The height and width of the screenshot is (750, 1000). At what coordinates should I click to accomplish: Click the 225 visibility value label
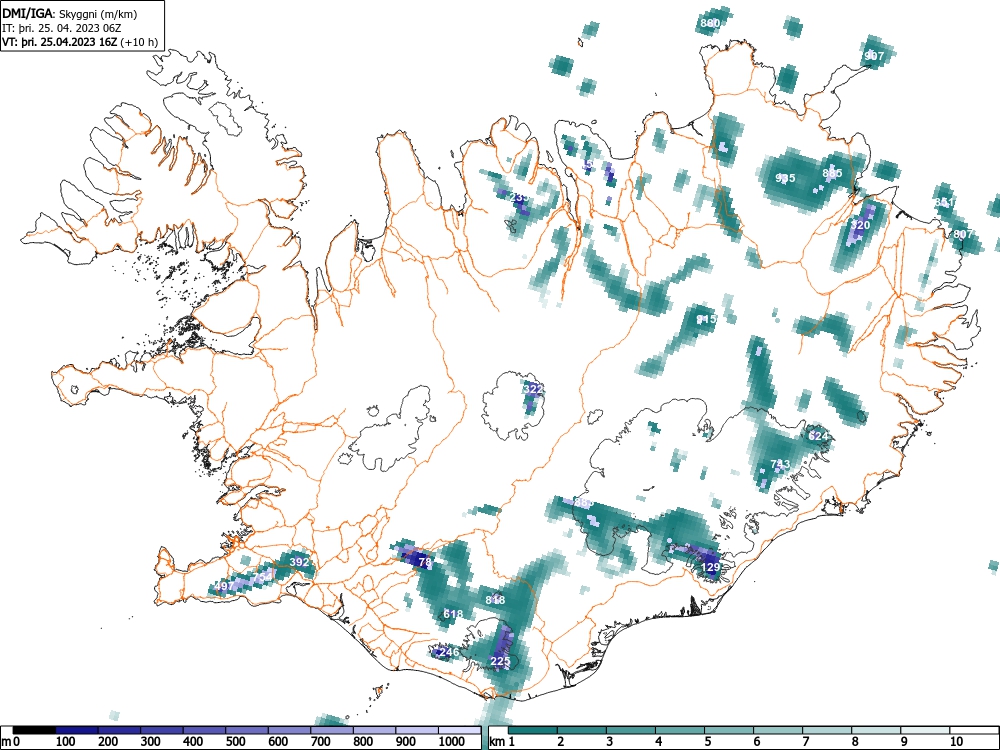[500, 661]
